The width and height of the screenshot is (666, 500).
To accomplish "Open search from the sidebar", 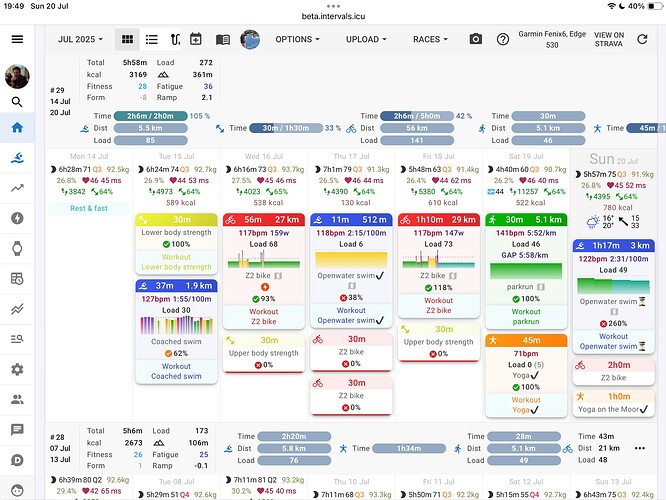I will pyautogui.click(x=17, y=101).
